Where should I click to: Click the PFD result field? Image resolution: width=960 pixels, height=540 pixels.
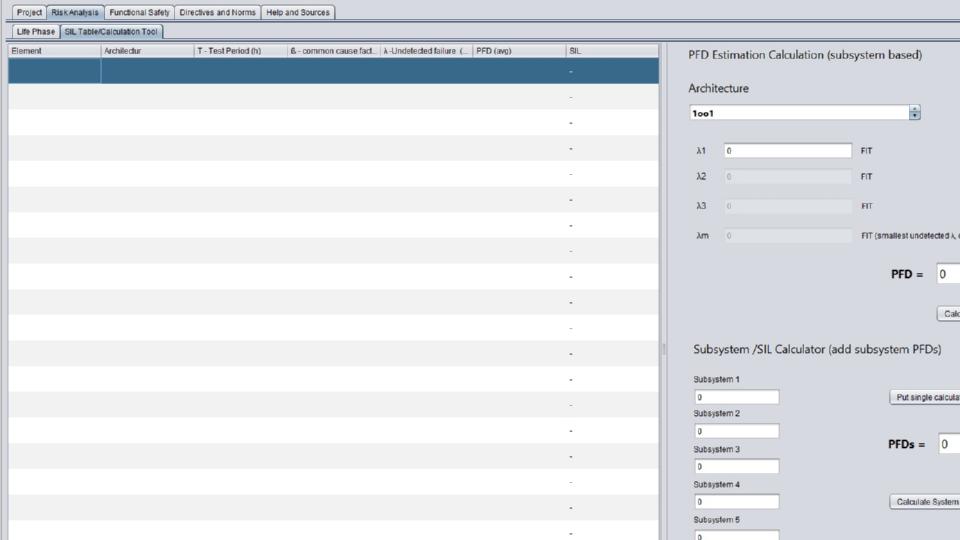[947, 274]
